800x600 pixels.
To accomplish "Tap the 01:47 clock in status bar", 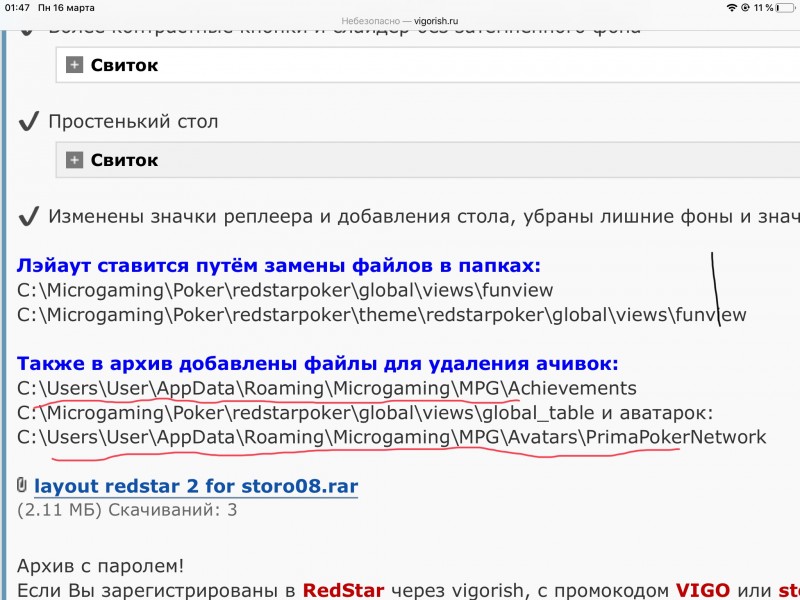I will point(18,7).
